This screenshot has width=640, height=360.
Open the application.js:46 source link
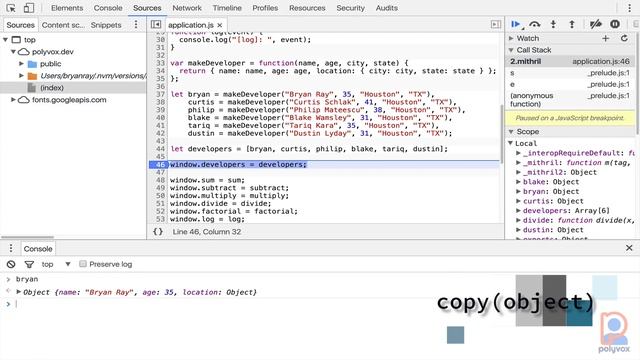(601, 61)
